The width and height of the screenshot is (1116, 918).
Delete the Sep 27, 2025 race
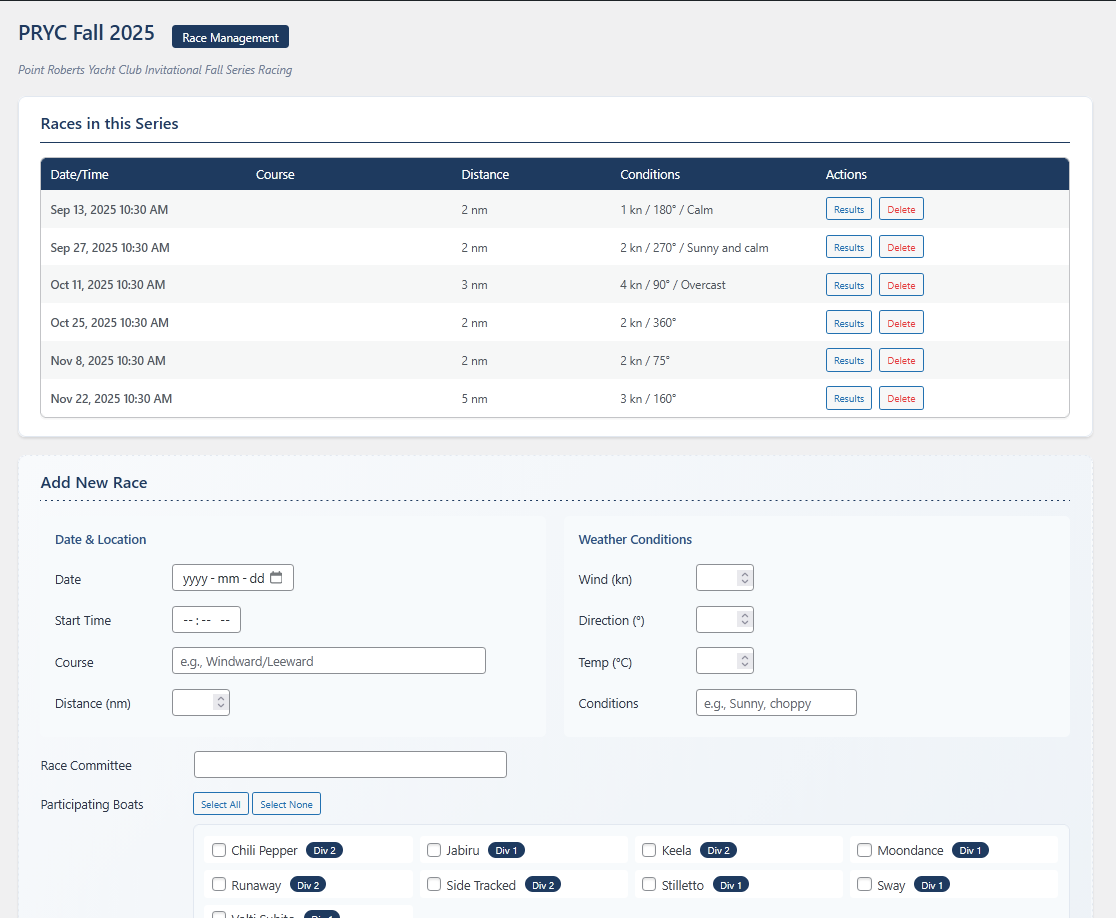(x=901, y=247)
